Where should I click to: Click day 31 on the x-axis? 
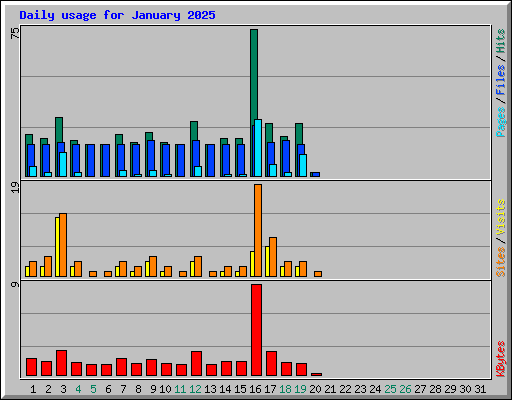click(480, 389)
